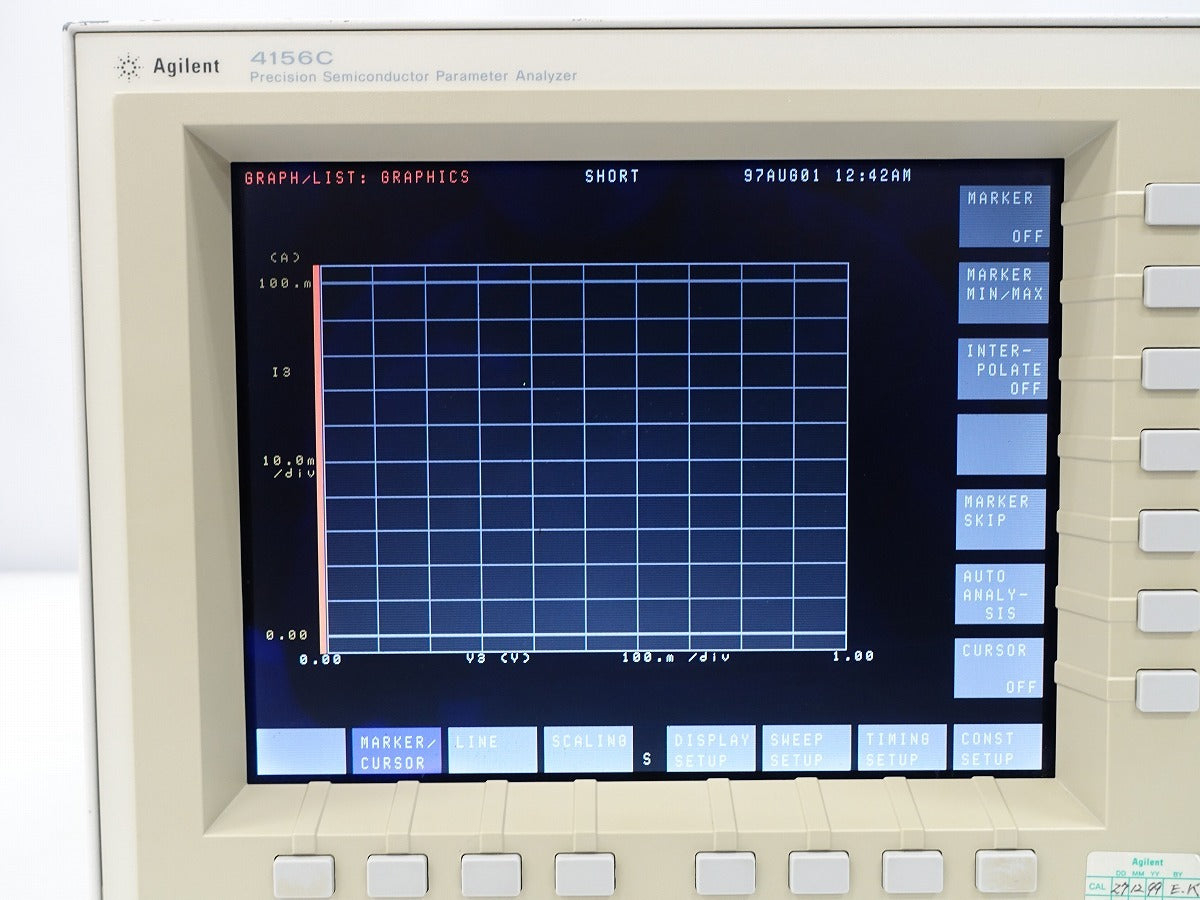This screenshot has height=900, width=1200.
Task: Push the physical key below SCALING
Action: tap(585, 874)
